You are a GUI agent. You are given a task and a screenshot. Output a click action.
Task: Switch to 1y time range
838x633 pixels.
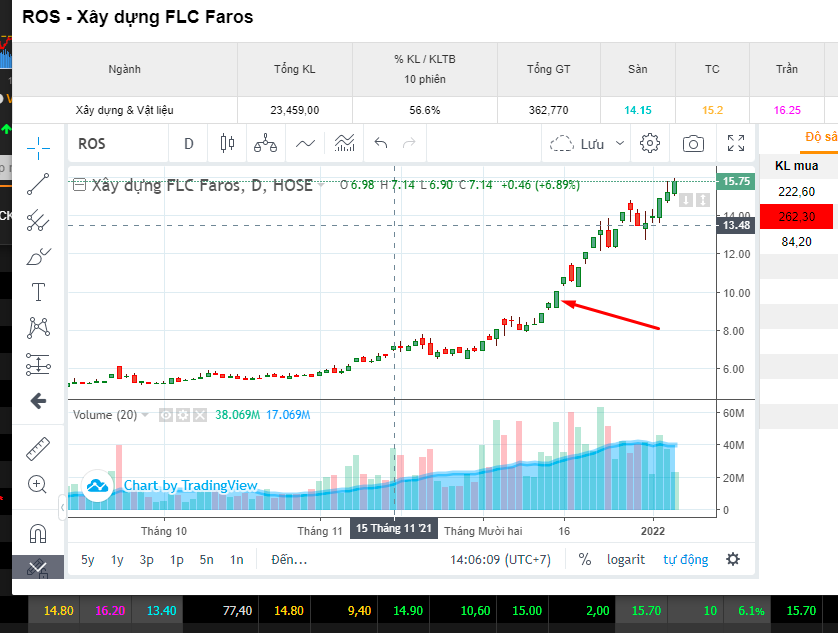[x=117, y=559]
